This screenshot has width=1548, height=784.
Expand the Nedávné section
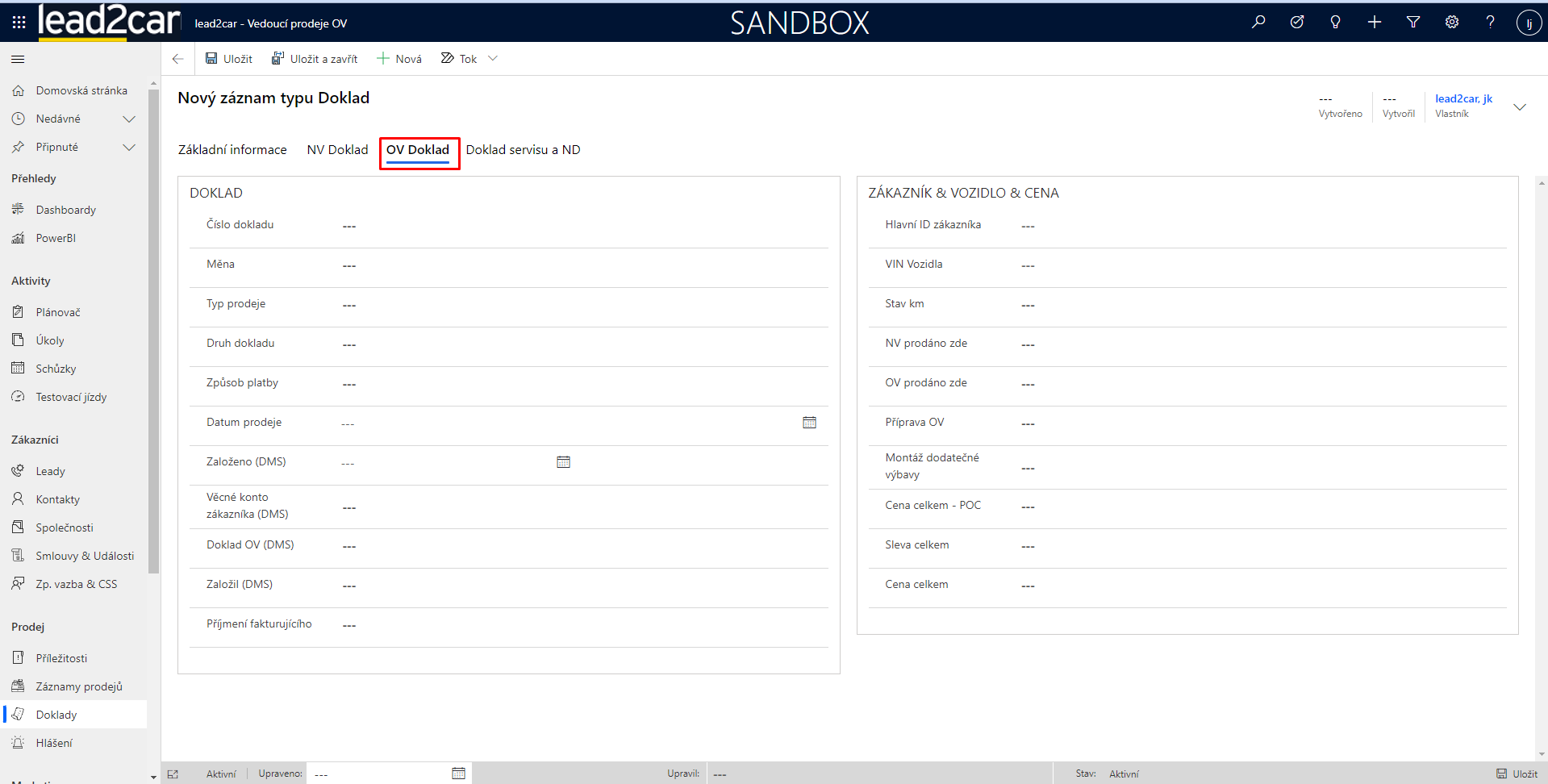pos(129,119)
